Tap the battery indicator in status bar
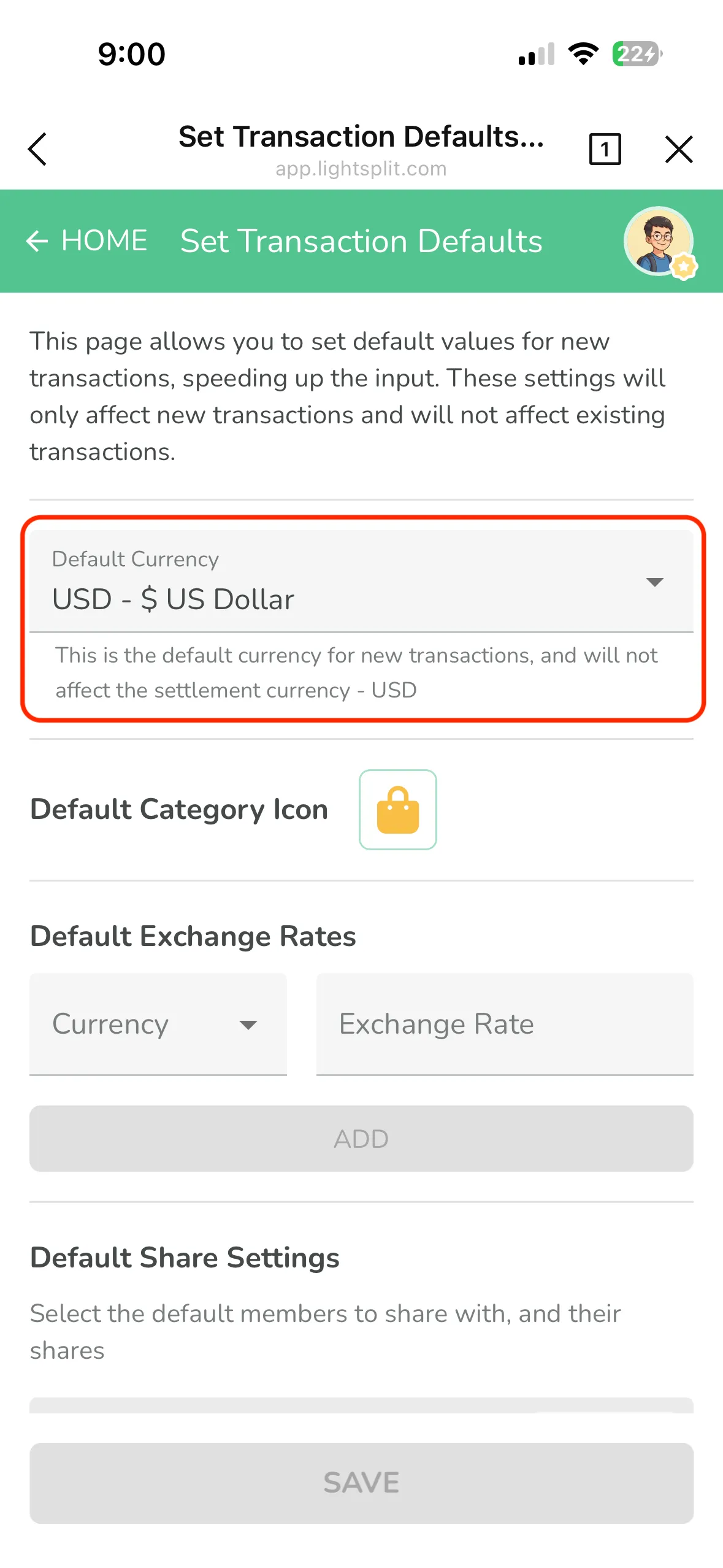This screenshot has width=723, height=1568. (637, 54)
